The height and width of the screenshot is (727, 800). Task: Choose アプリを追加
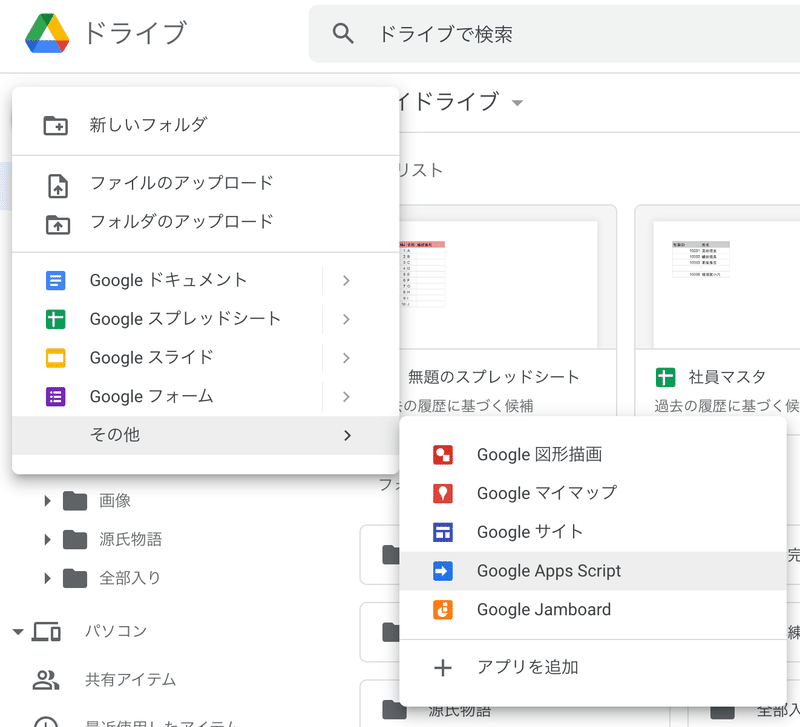[593, 667]
